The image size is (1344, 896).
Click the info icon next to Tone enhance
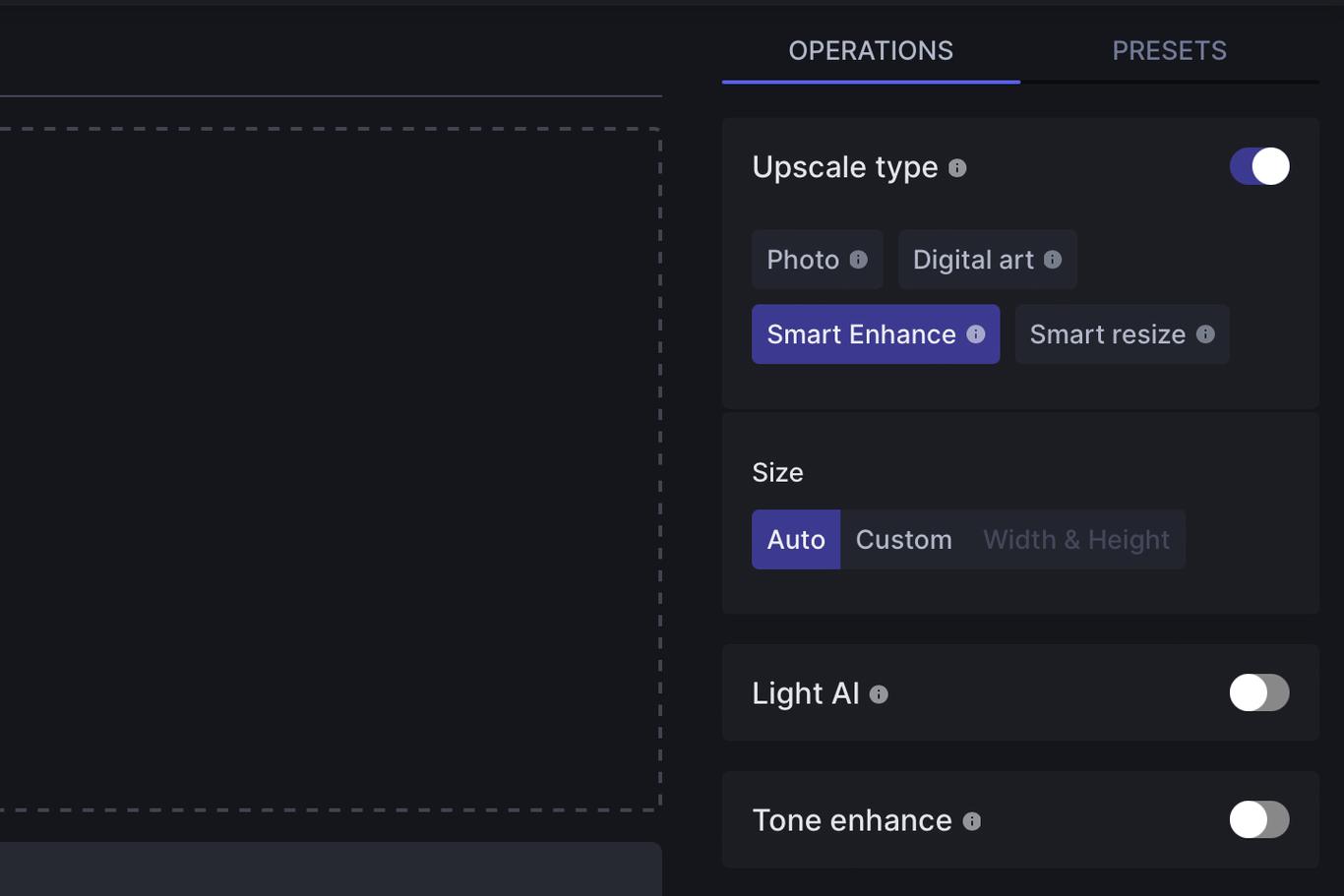(972, 821)
